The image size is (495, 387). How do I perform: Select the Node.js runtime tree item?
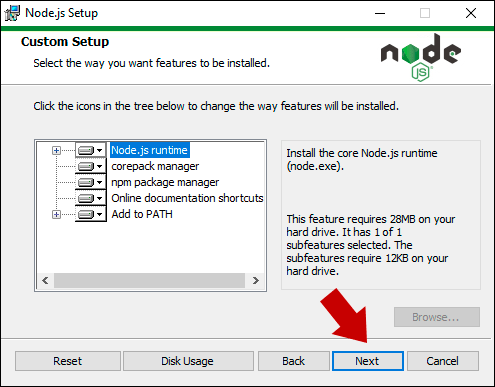(149, 150)
